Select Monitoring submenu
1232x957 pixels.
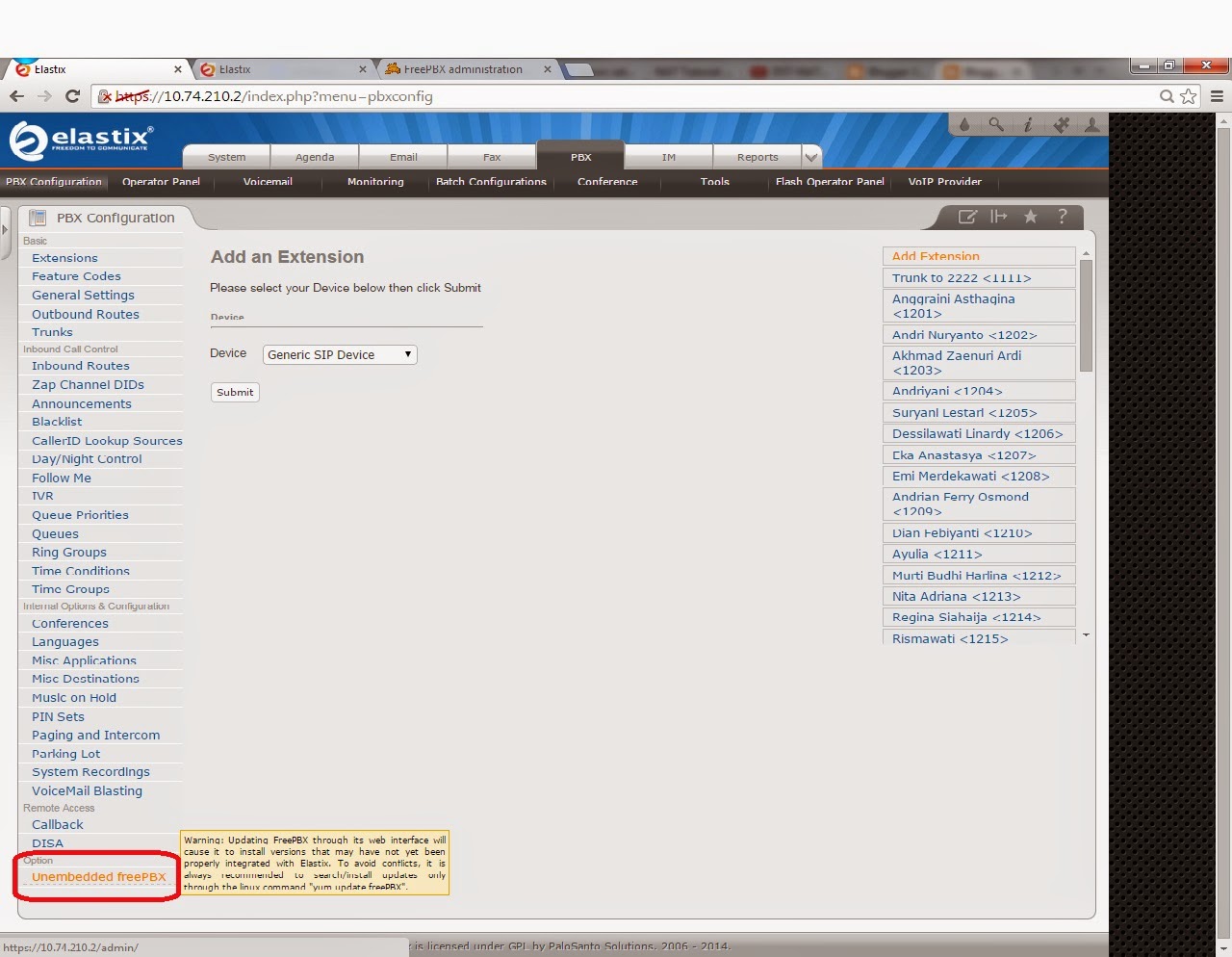pos(375,181)
